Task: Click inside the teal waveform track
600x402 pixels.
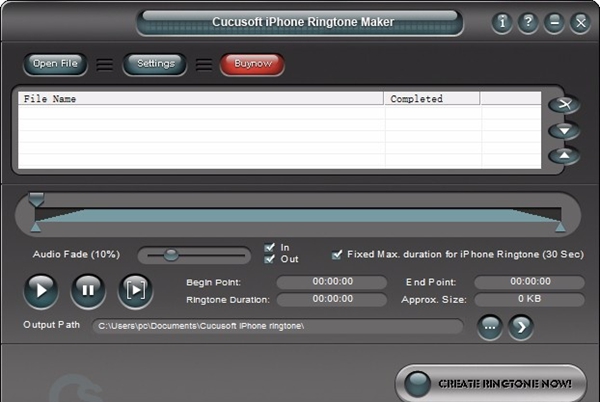Action: pos(298,215)
